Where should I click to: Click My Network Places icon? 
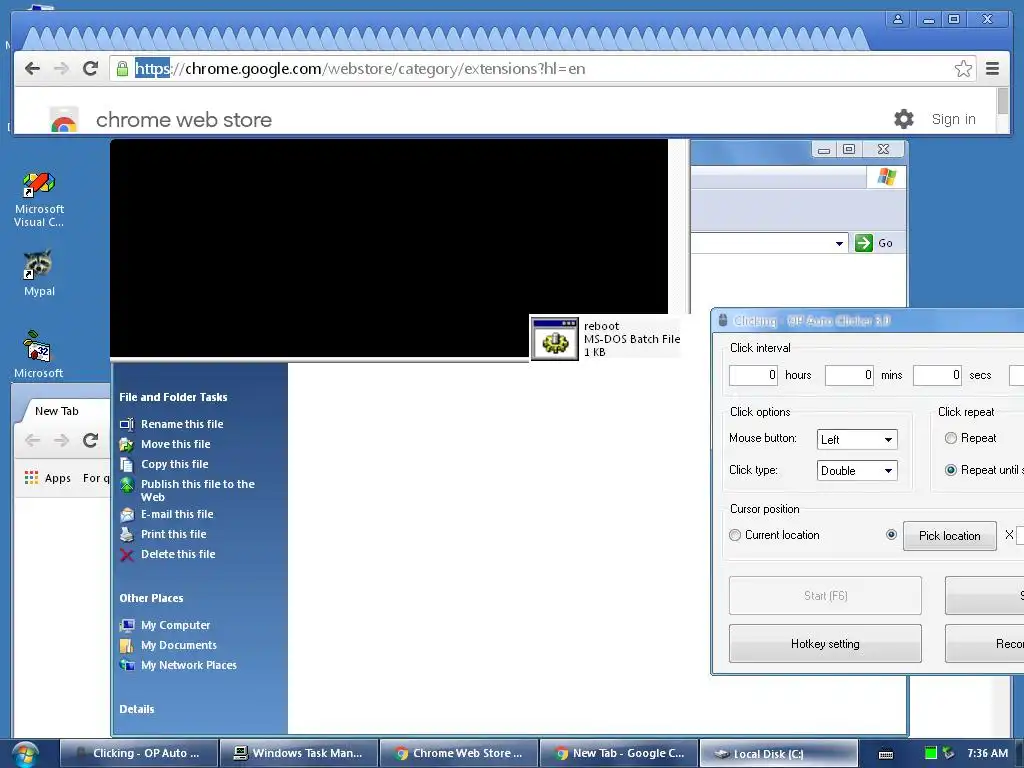(127, 665)
